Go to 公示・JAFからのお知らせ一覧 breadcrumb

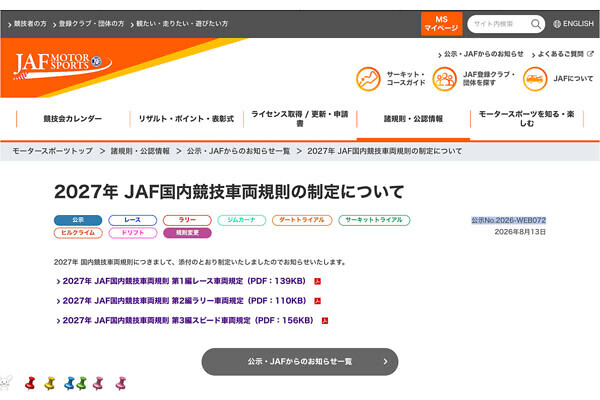point(238,151)
